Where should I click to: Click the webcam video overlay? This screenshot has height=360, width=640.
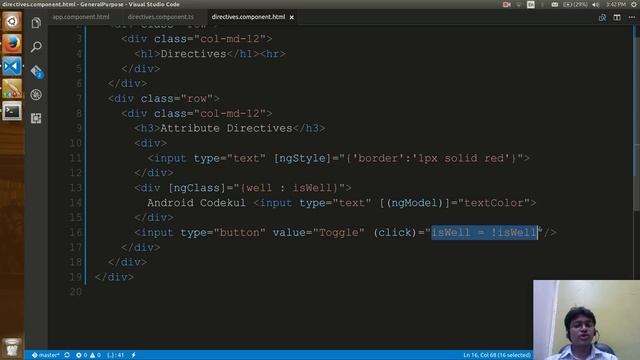586,320
